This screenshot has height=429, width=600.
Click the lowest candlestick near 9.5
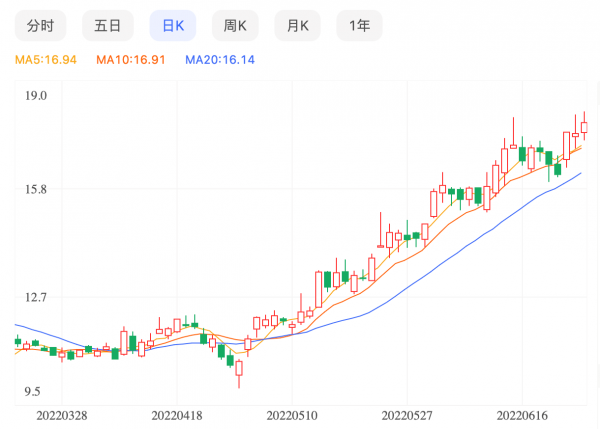(x=239, y=370)
